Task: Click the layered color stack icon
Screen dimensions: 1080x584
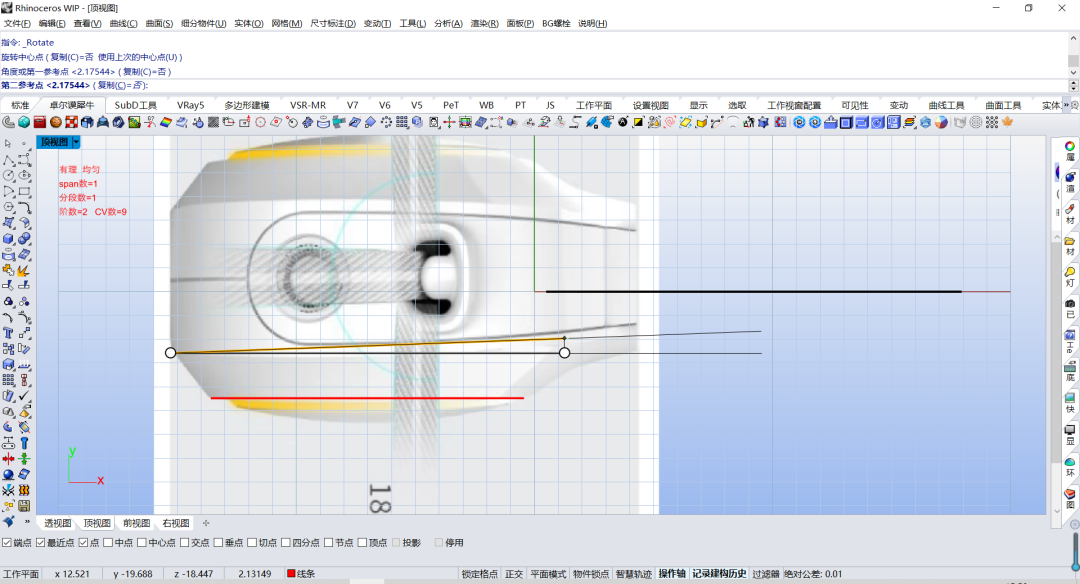Action: (x=908, y=123)
